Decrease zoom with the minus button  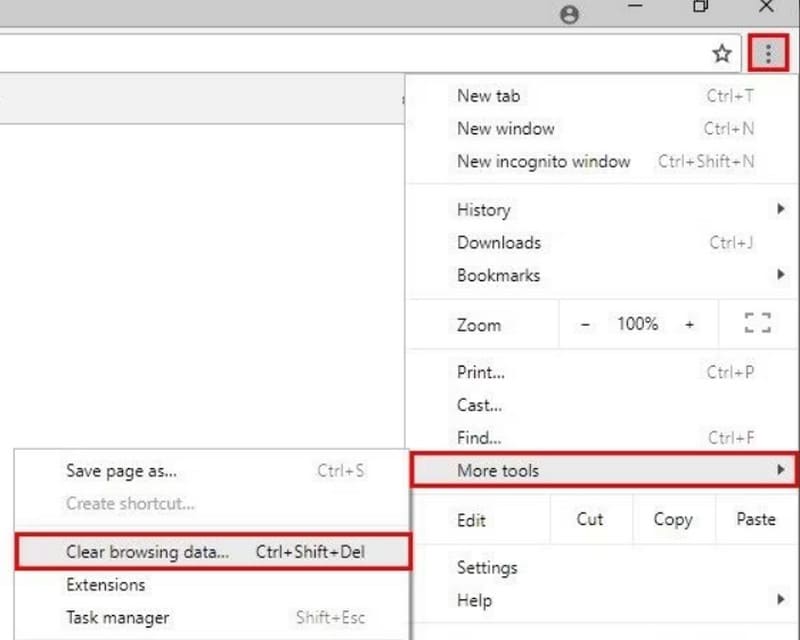(586, 324)
